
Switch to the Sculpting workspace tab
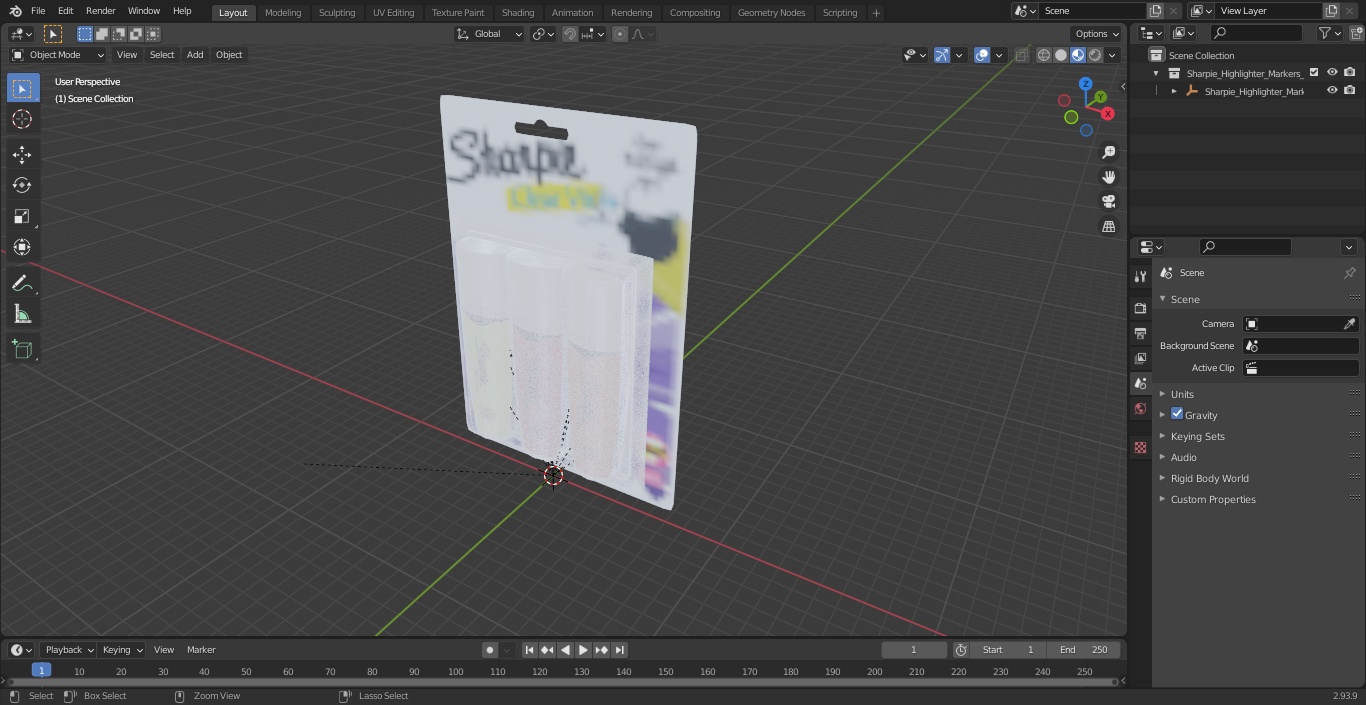click(x=337, y=12)
